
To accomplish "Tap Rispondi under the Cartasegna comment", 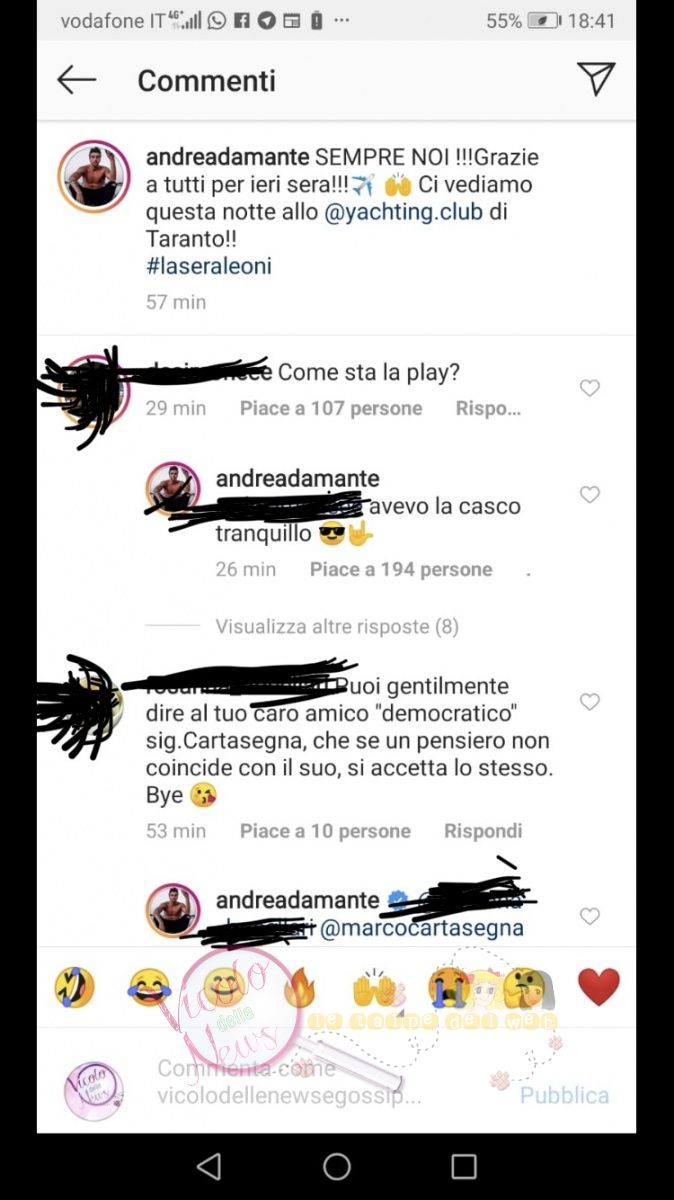I will 483,831.
